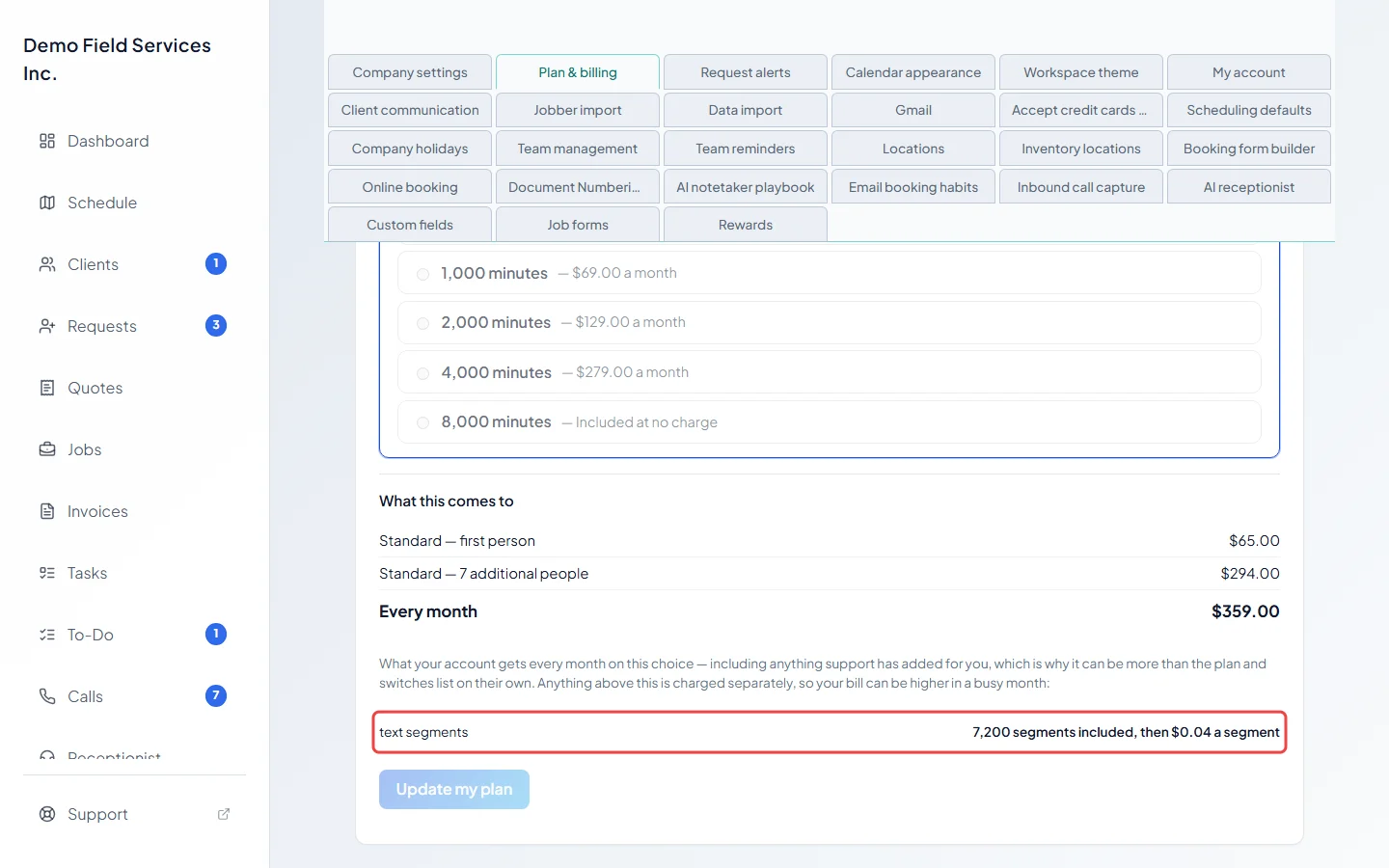The height and width of the screenshot is (868, 1389).
Task: Go to AI receptionist tab
Action: click(1249, 187)
